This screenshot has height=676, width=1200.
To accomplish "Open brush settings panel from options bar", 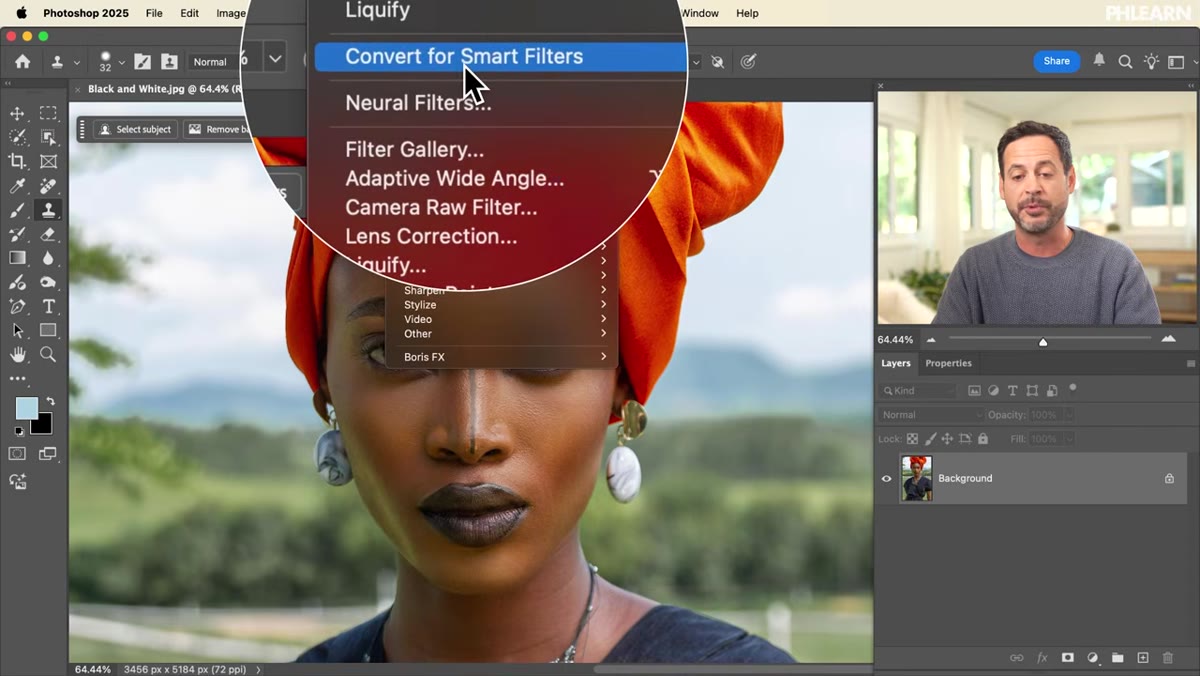I will [143, 61].
